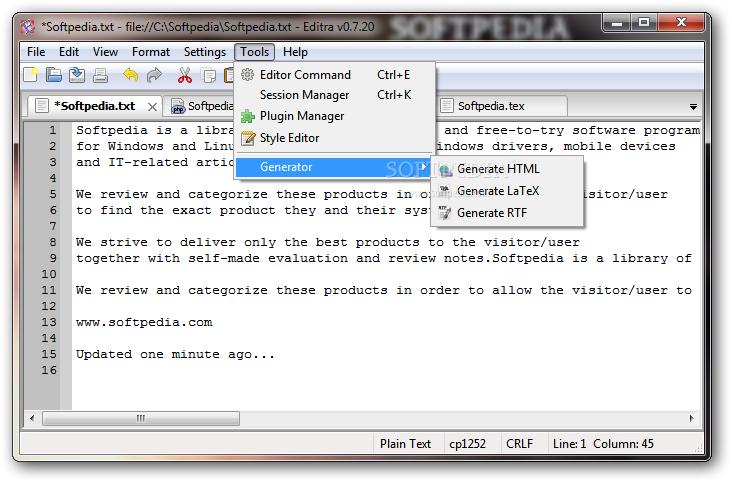
Task: Click the Editra app icon in title bar
Action: point(28,27)
